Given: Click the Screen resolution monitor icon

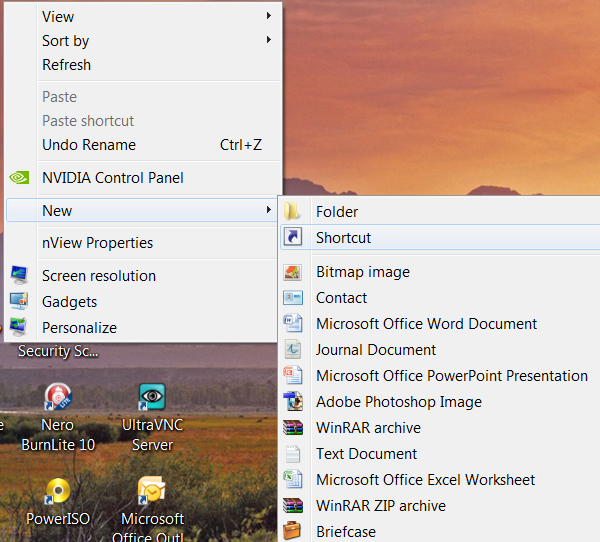Looking at the screenshot, I should [19, 275].
